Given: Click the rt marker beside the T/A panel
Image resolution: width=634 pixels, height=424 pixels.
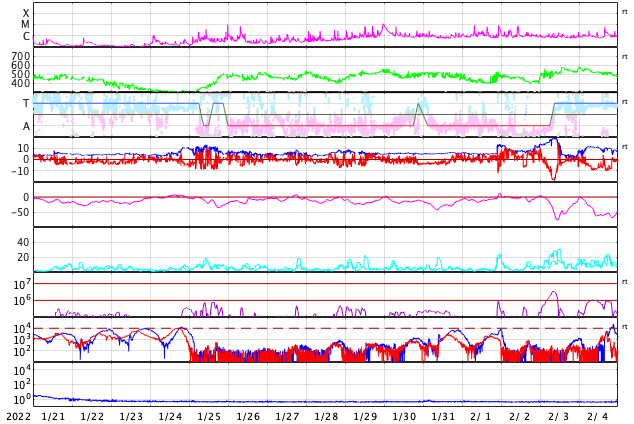Looking at the screenshot, I should pos(625,101).
